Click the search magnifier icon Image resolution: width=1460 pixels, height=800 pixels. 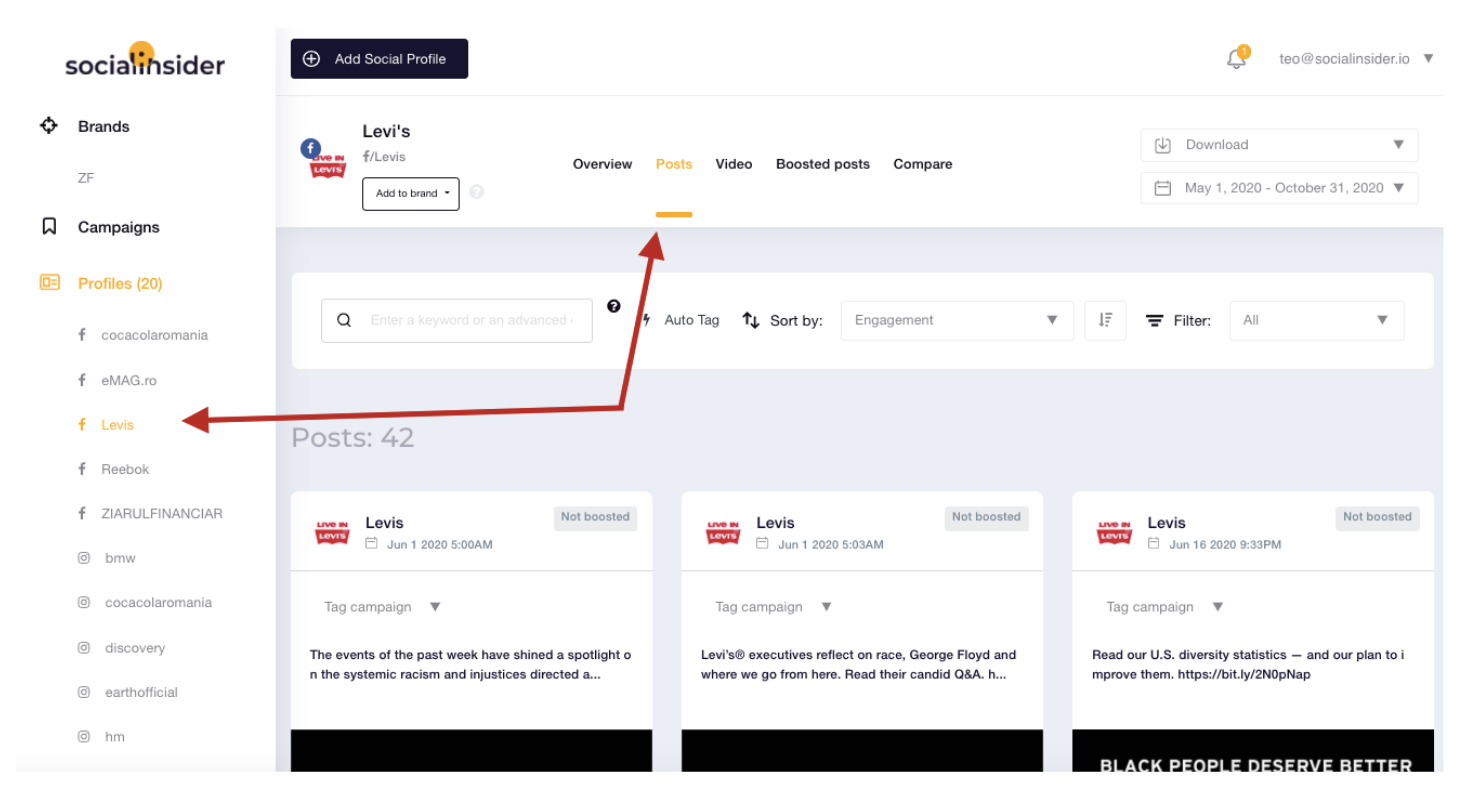344,320
